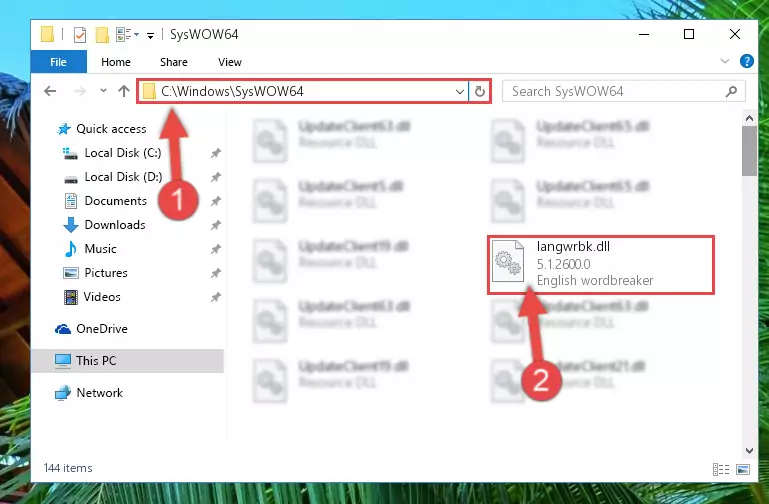Click the pin icon beside Local Disk (D:)
This screenshot has width=769, height=504.
[x=216, y=177]
